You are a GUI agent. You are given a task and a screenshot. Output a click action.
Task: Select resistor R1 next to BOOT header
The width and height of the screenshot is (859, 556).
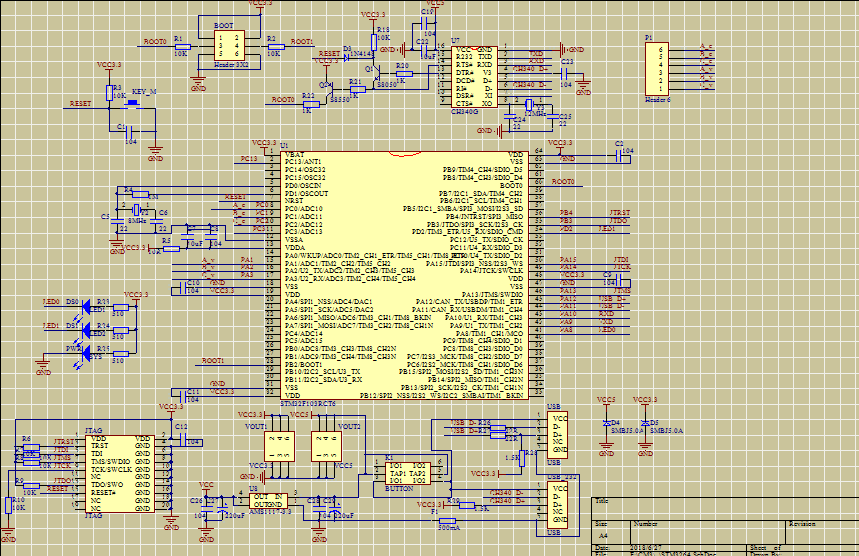(182, 47)
